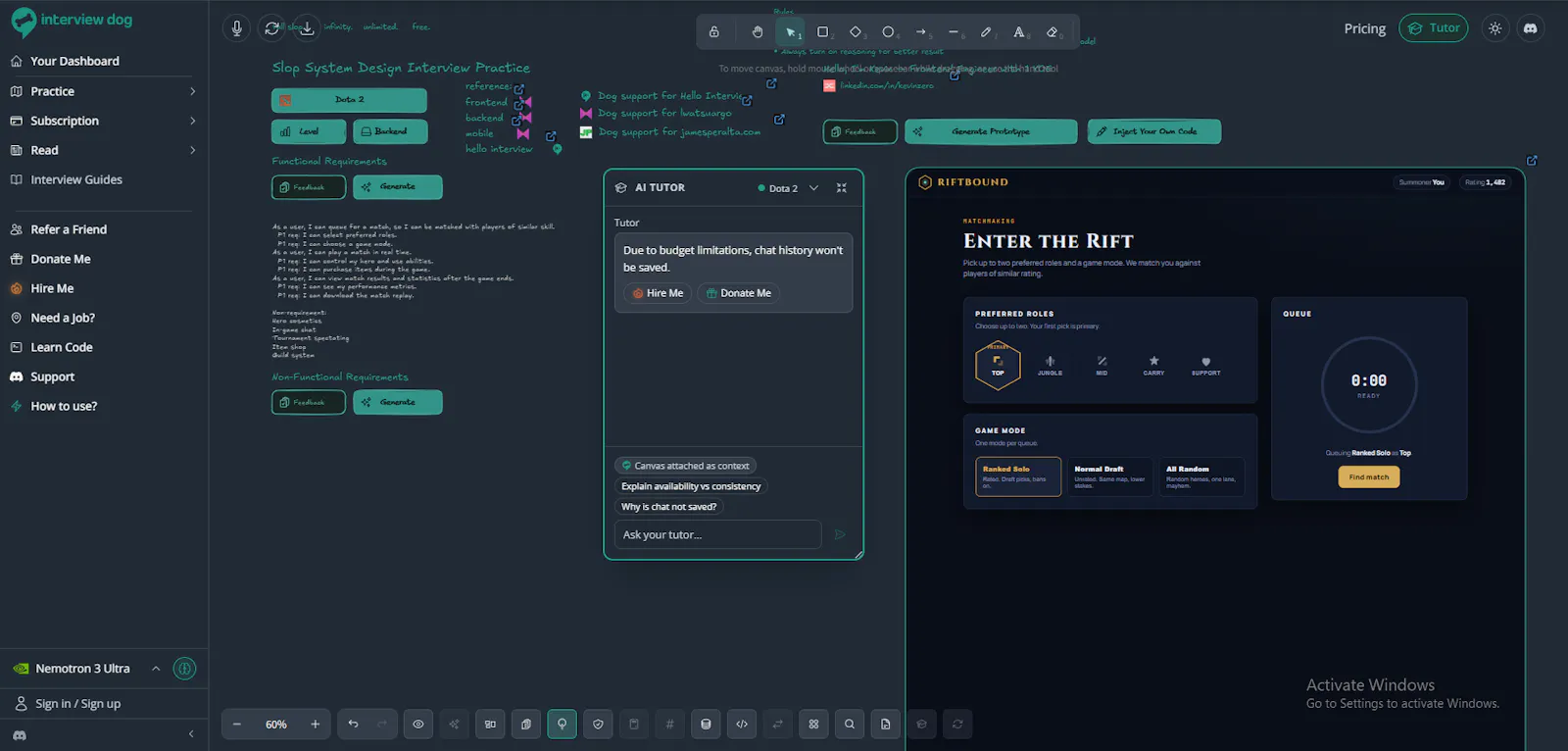Click the Find match button
This screenshot has width=1568, height=751.
coord(1369,477)
